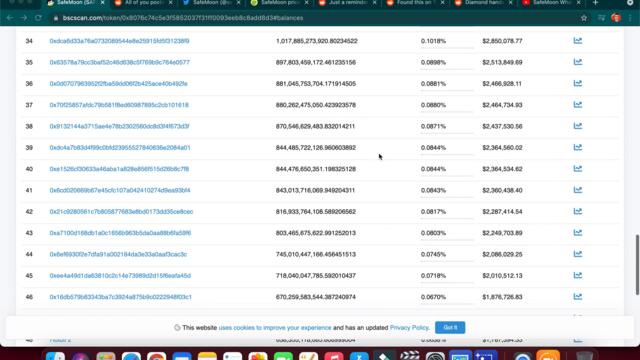640x360 pixels.
Task: Select quantity 881,045,753,704.171914505
Action: [316, 84]
